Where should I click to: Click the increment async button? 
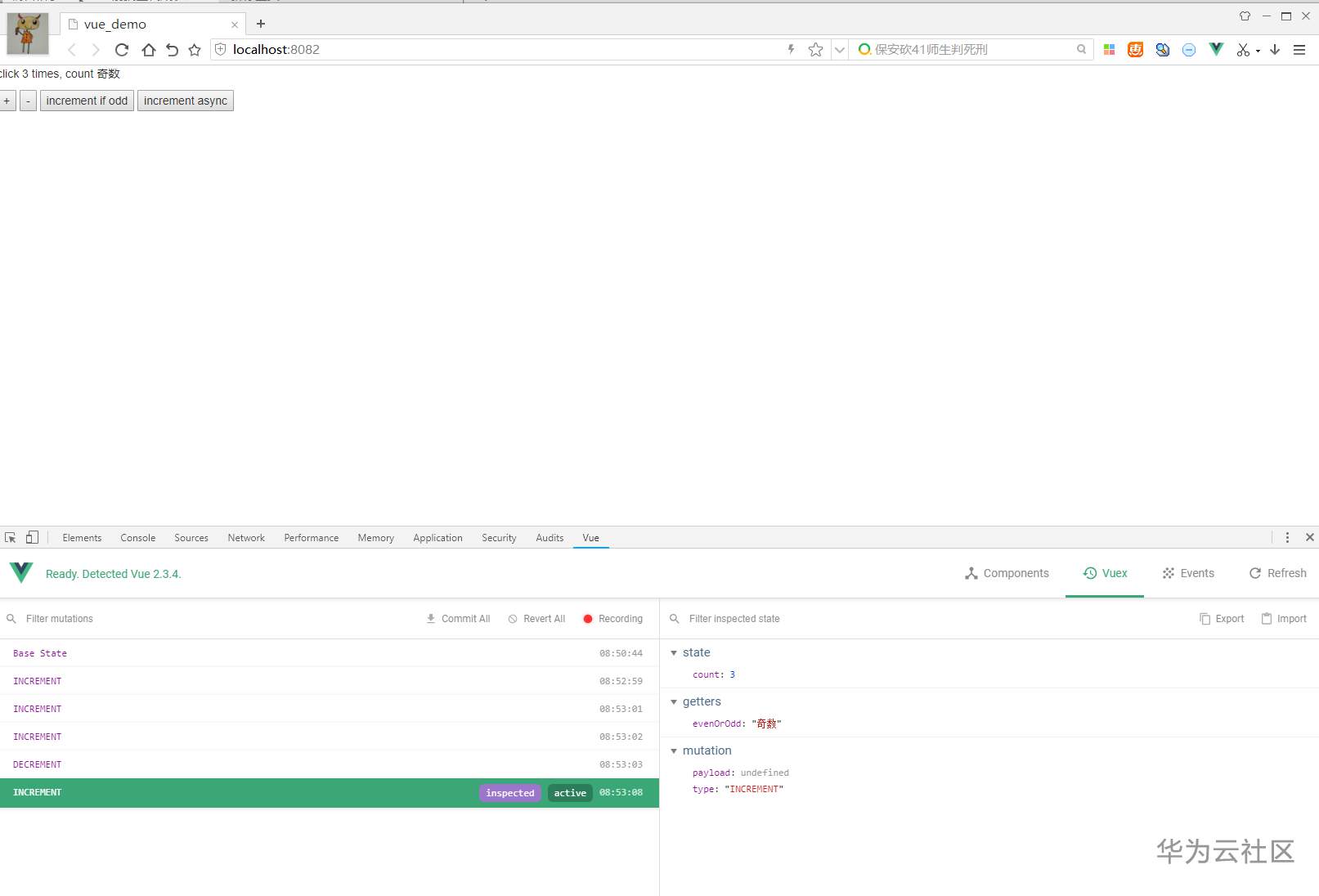click(x=186, y=101)
